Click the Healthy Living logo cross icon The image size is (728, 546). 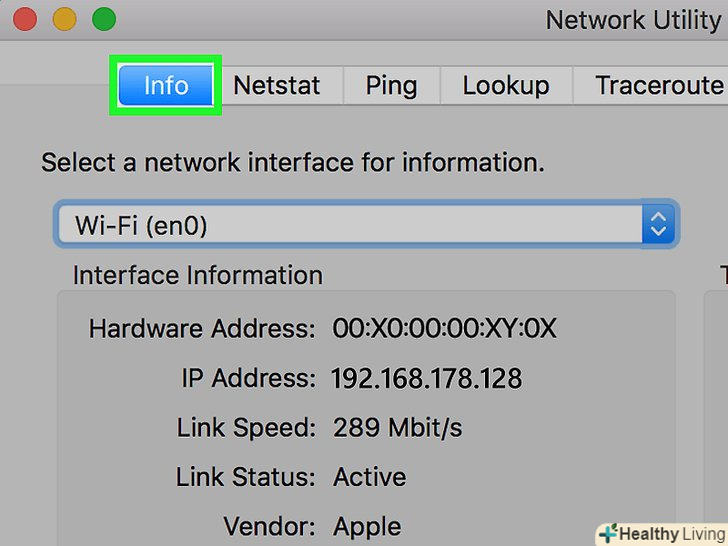[608, 533]
